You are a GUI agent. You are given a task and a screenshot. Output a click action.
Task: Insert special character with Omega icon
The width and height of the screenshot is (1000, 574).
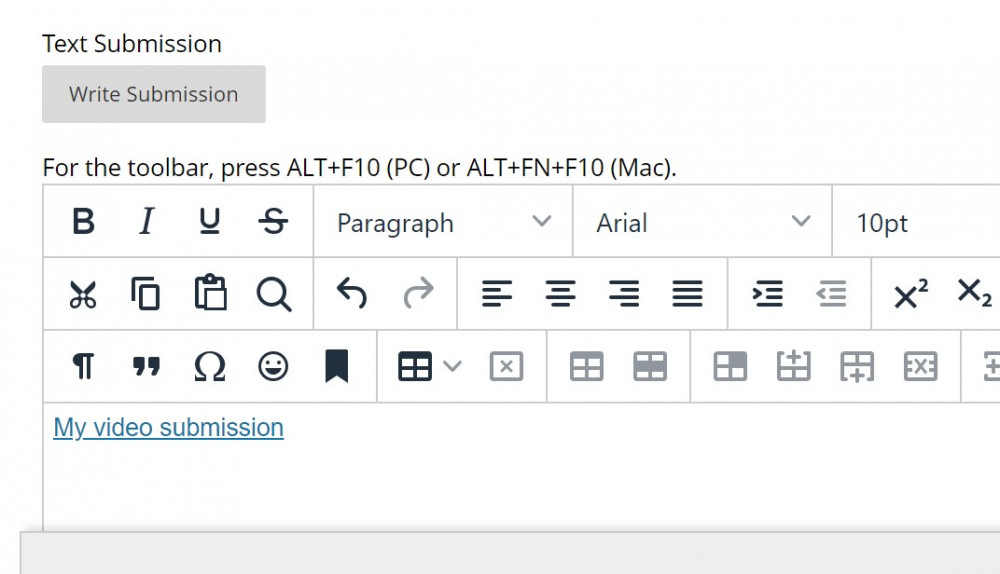coord(209,367)
